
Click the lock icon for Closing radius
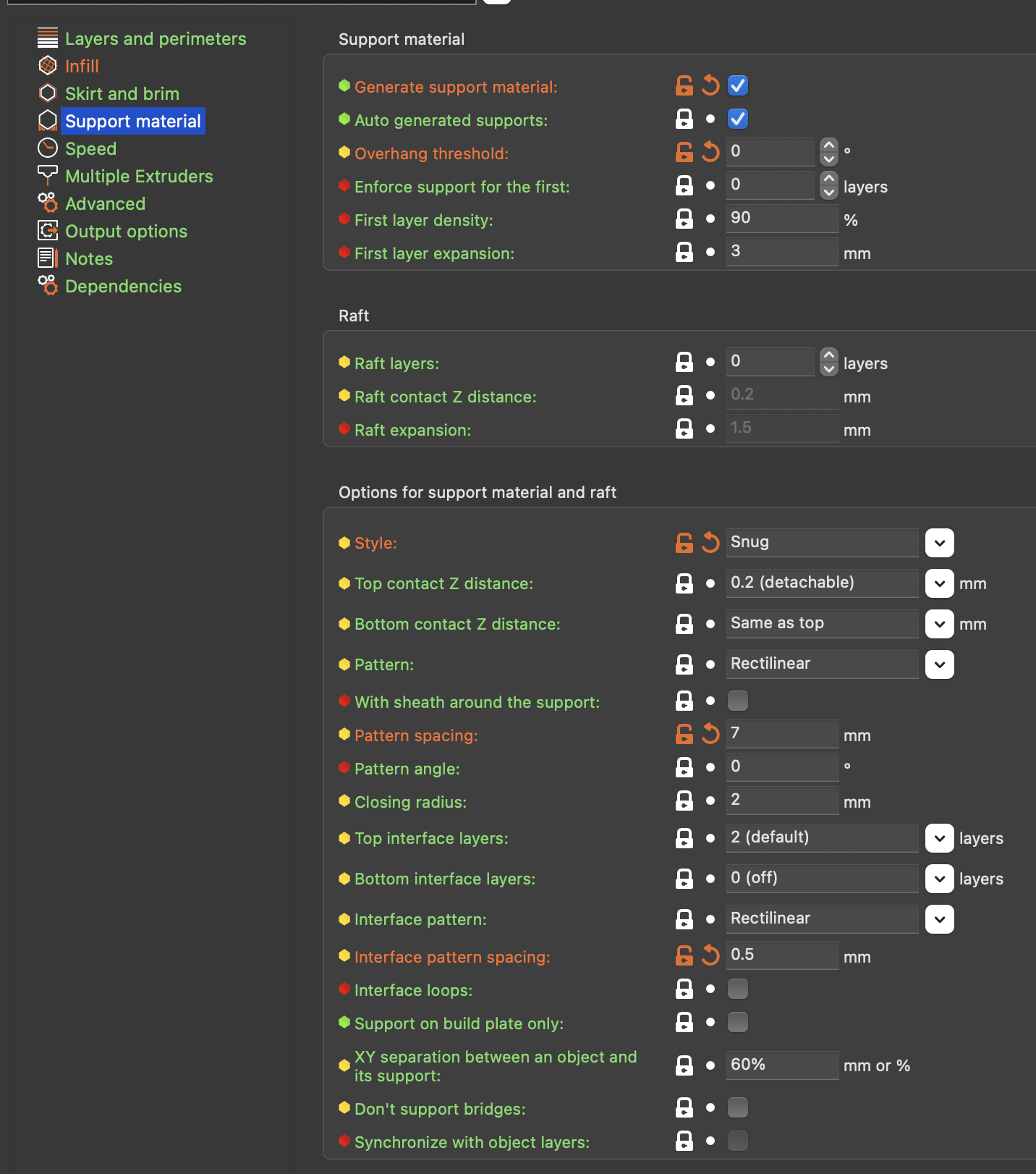point(684,801)
